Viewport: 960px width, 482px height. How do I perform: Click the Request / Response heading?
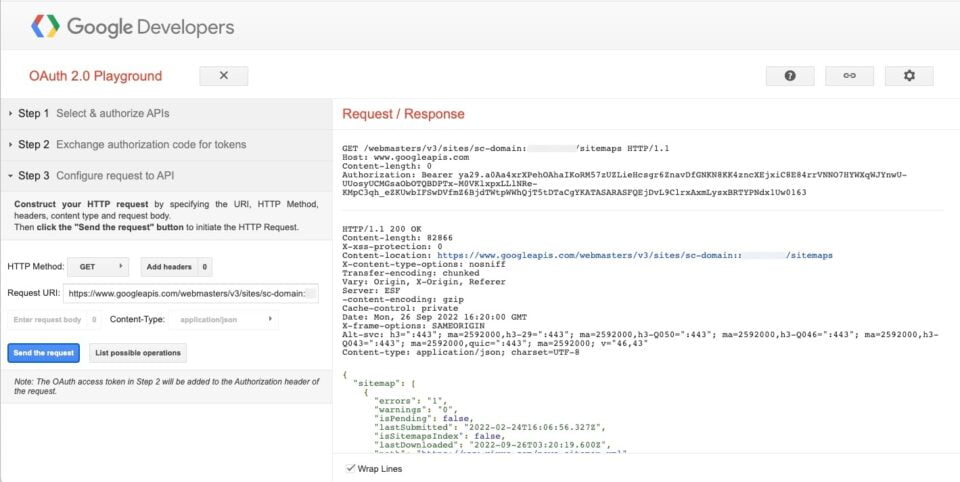(403, 114)
